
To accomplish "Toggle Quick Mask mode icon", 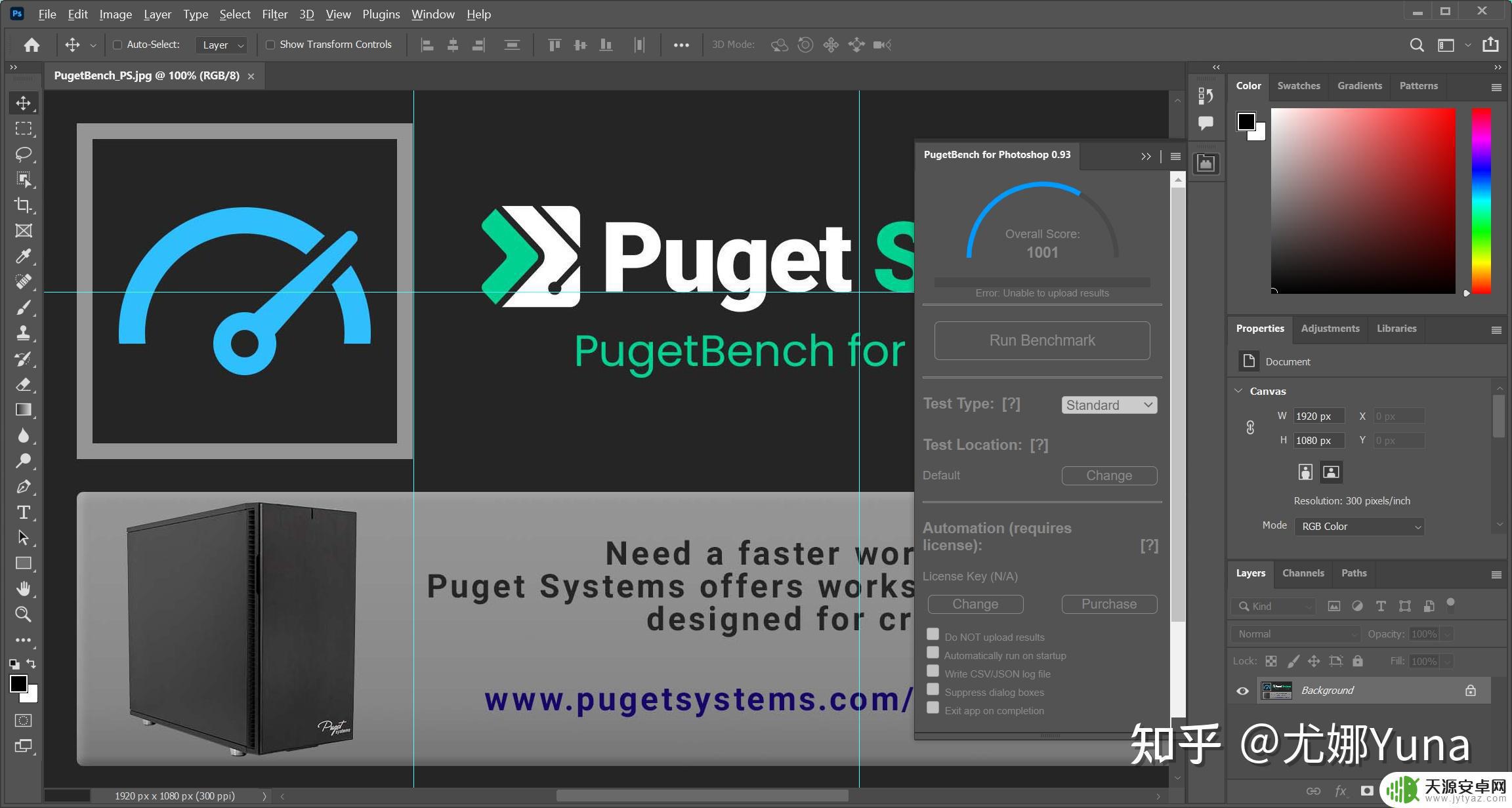I will point(24,720).
